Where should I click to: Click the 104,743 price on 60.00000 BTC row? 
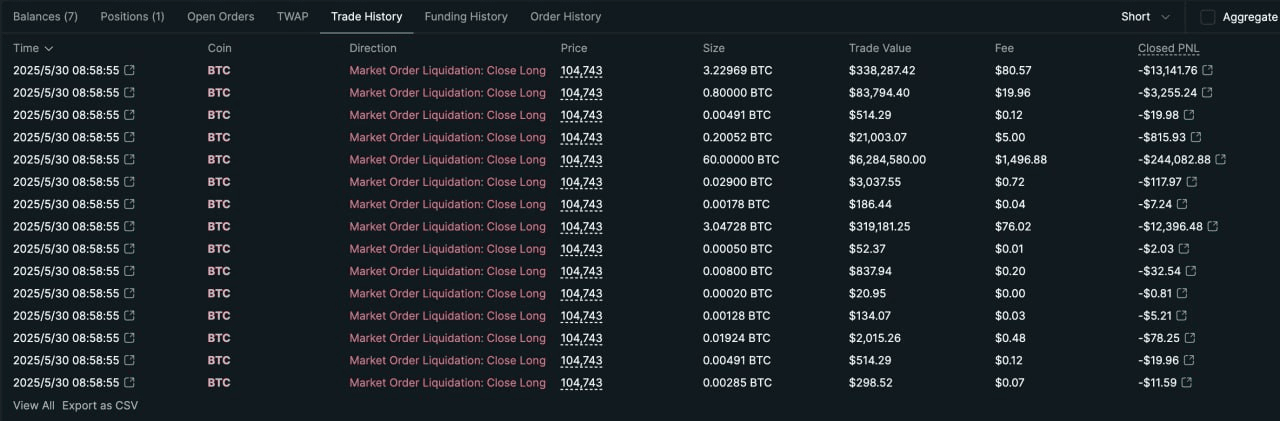[x=581, y=160]
